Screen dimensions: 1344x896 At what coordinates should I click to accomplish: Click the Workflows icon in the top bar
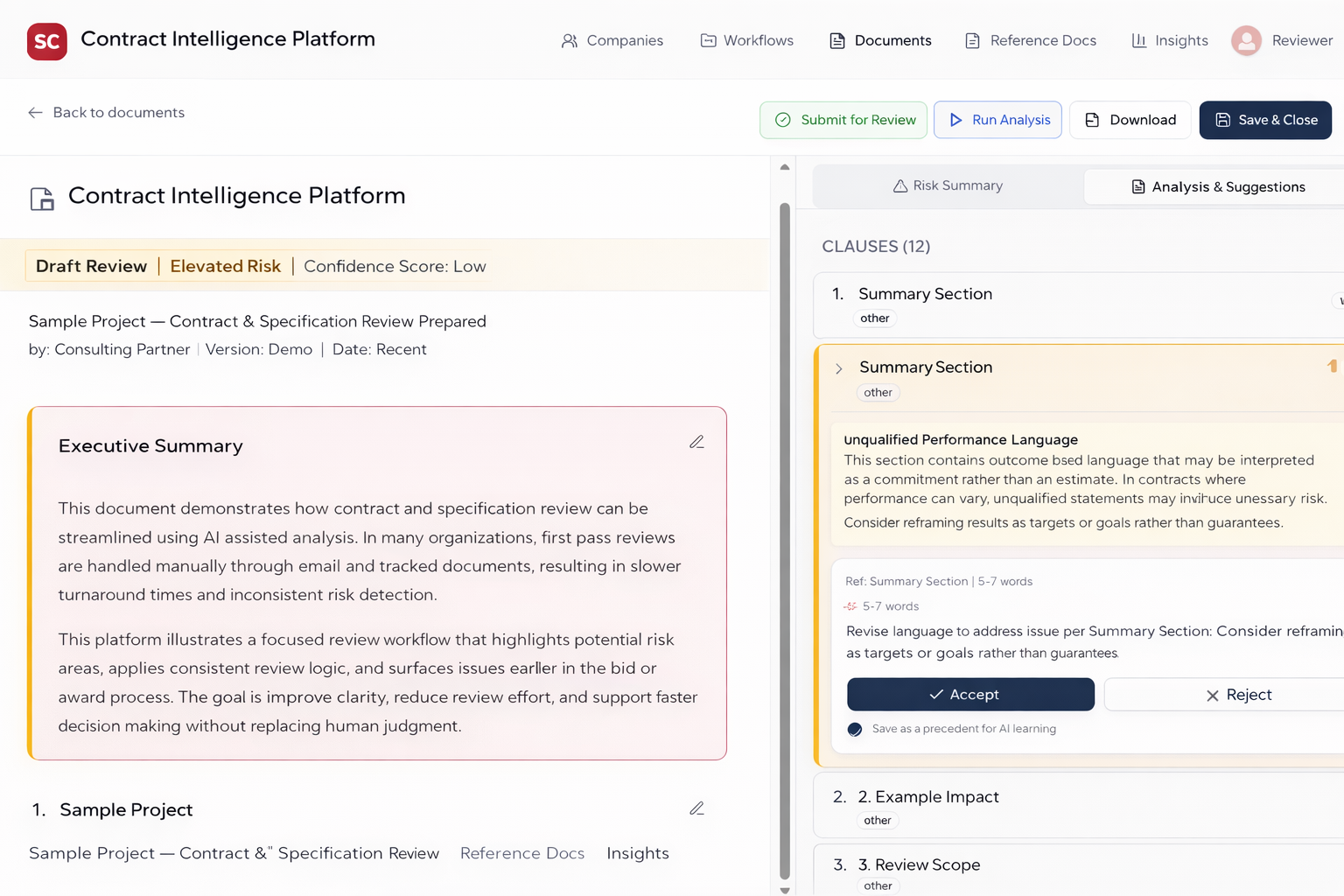coord(707,40)
